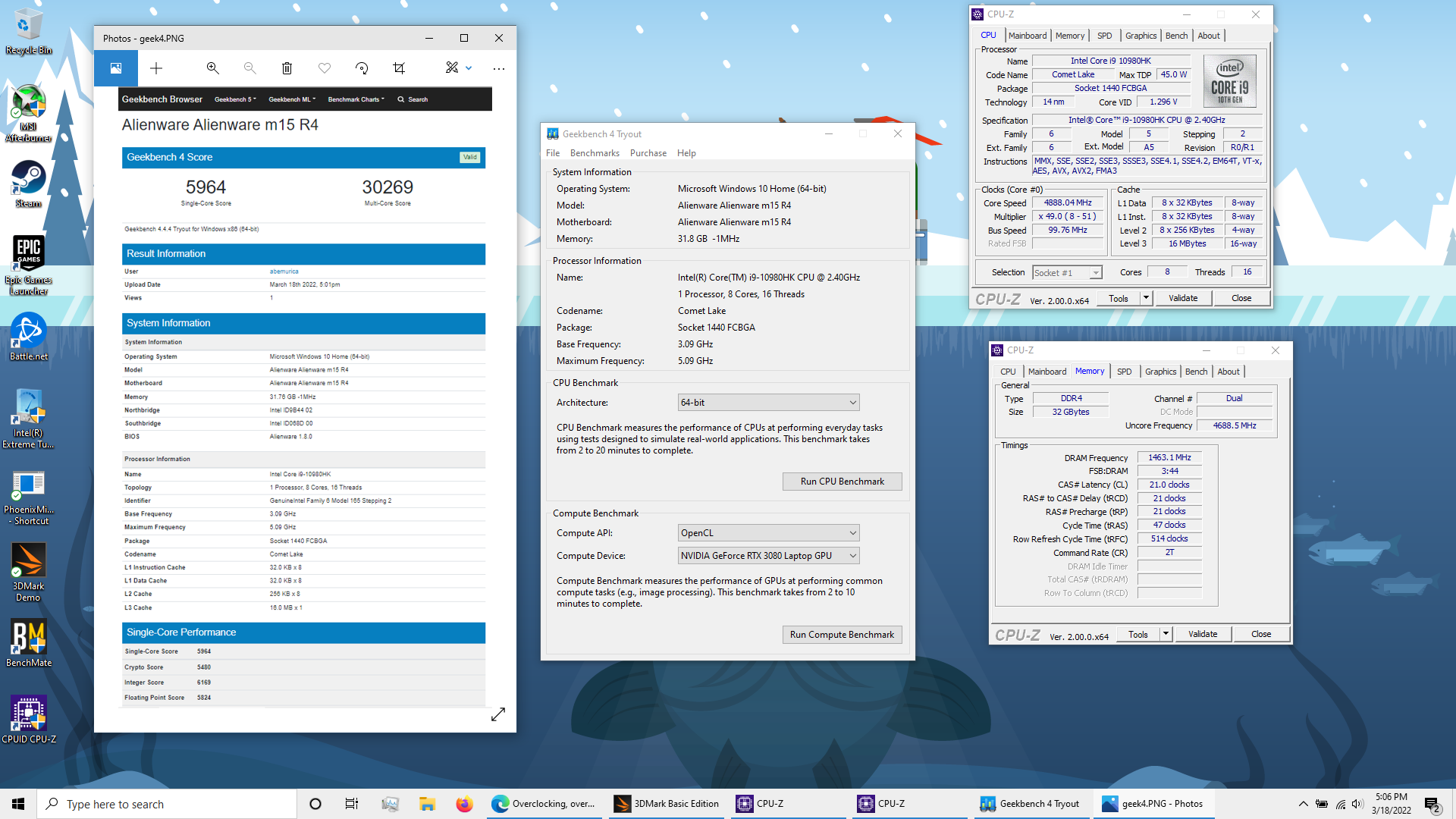The height and width of the screenshot is (819, 1456).
Task: Open the Windows Start menu
Action: (x=18, y=804)
